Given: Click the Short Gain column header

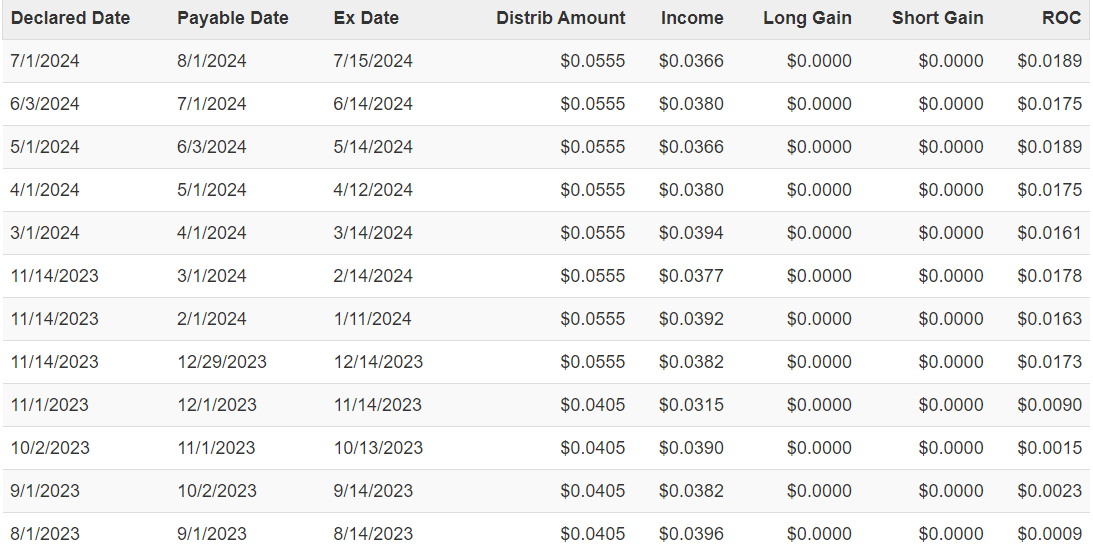Looking at the screenshot, I should 937,18.
